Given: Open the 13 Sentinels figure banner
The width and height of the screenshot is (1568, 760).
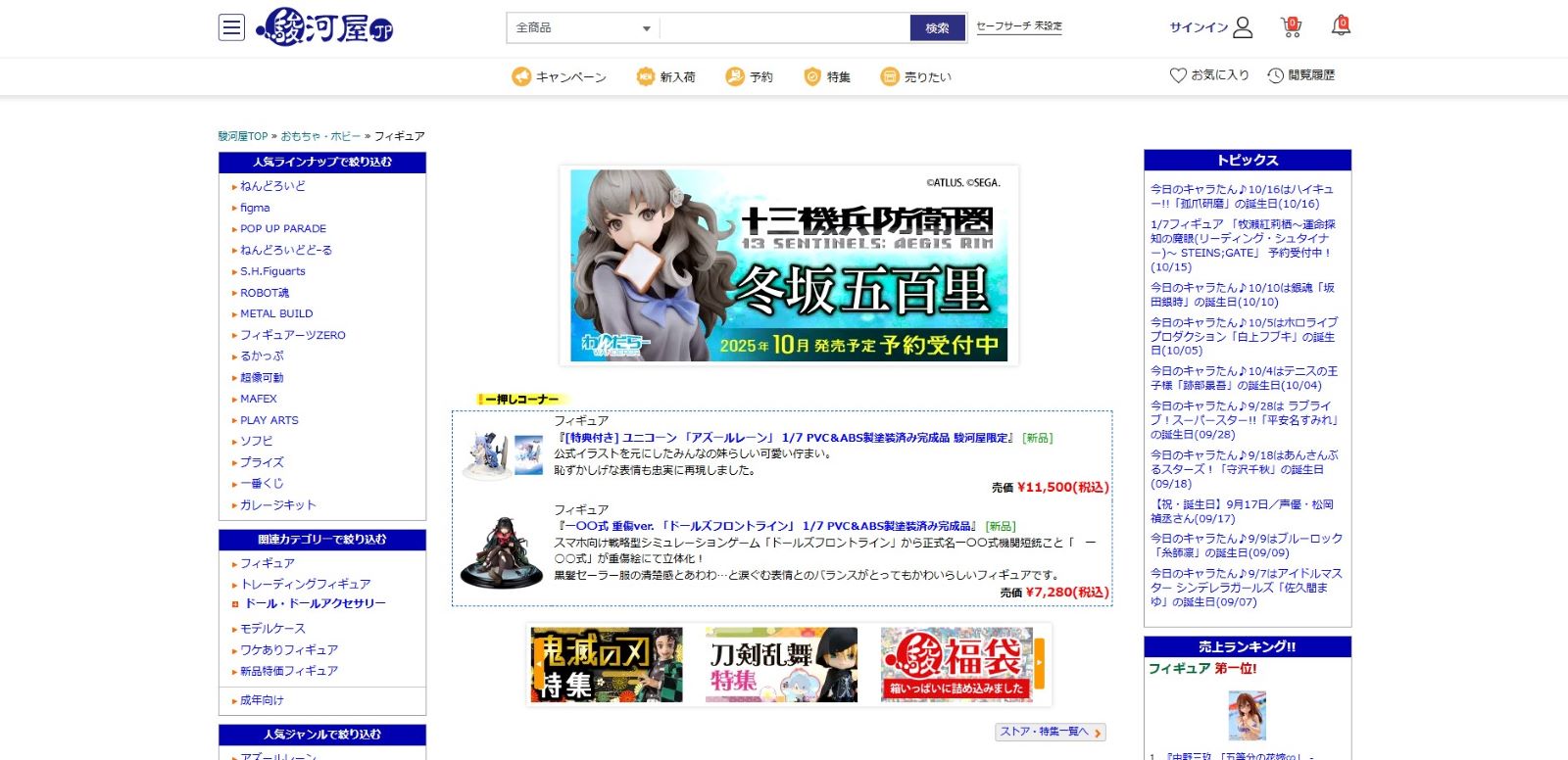Looking at the screenshot, I should point(789,264).
